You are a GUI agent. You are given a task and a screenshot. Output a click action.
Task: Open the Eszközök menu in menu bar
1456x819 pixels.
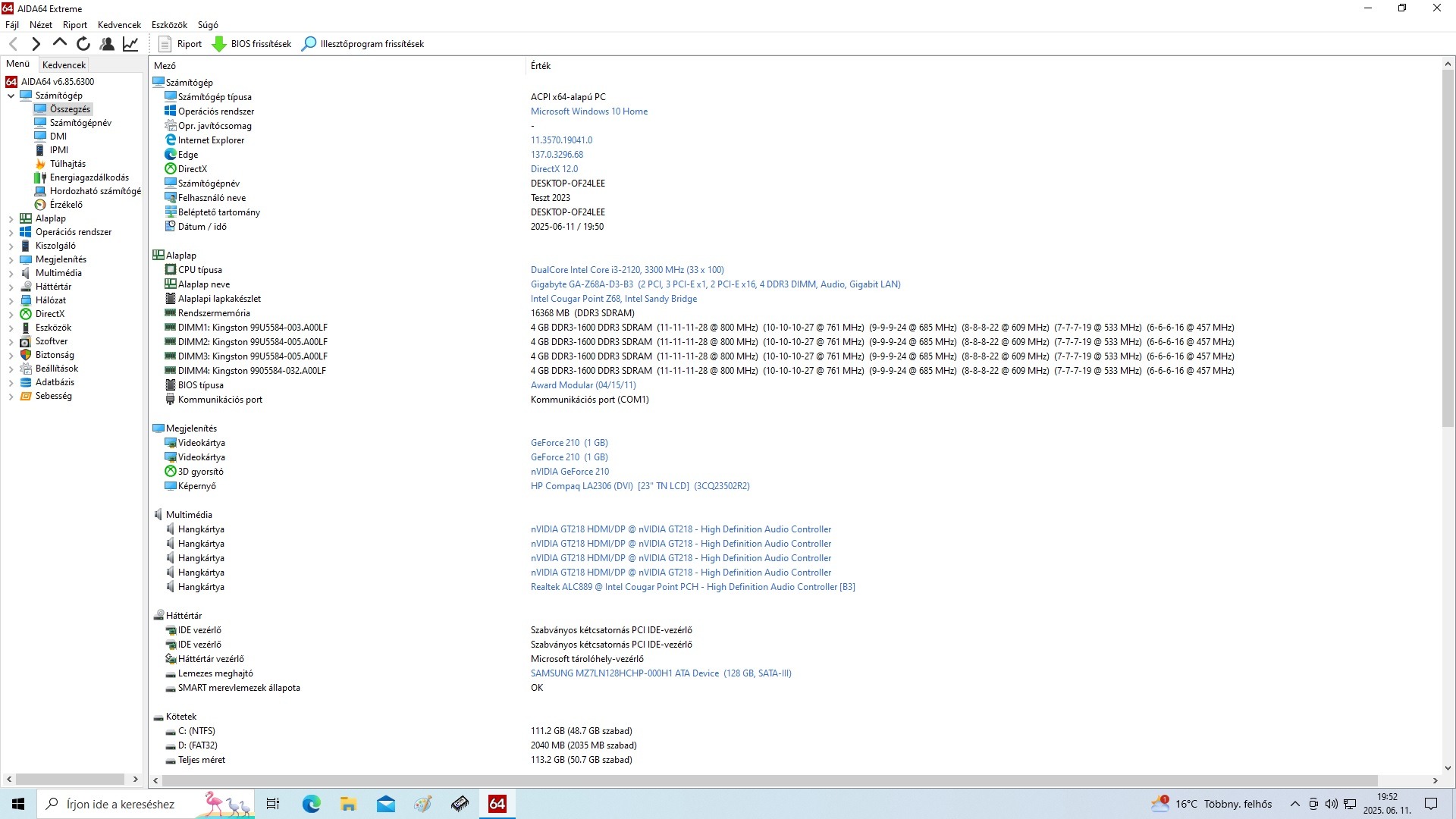(x=169, y=25)
